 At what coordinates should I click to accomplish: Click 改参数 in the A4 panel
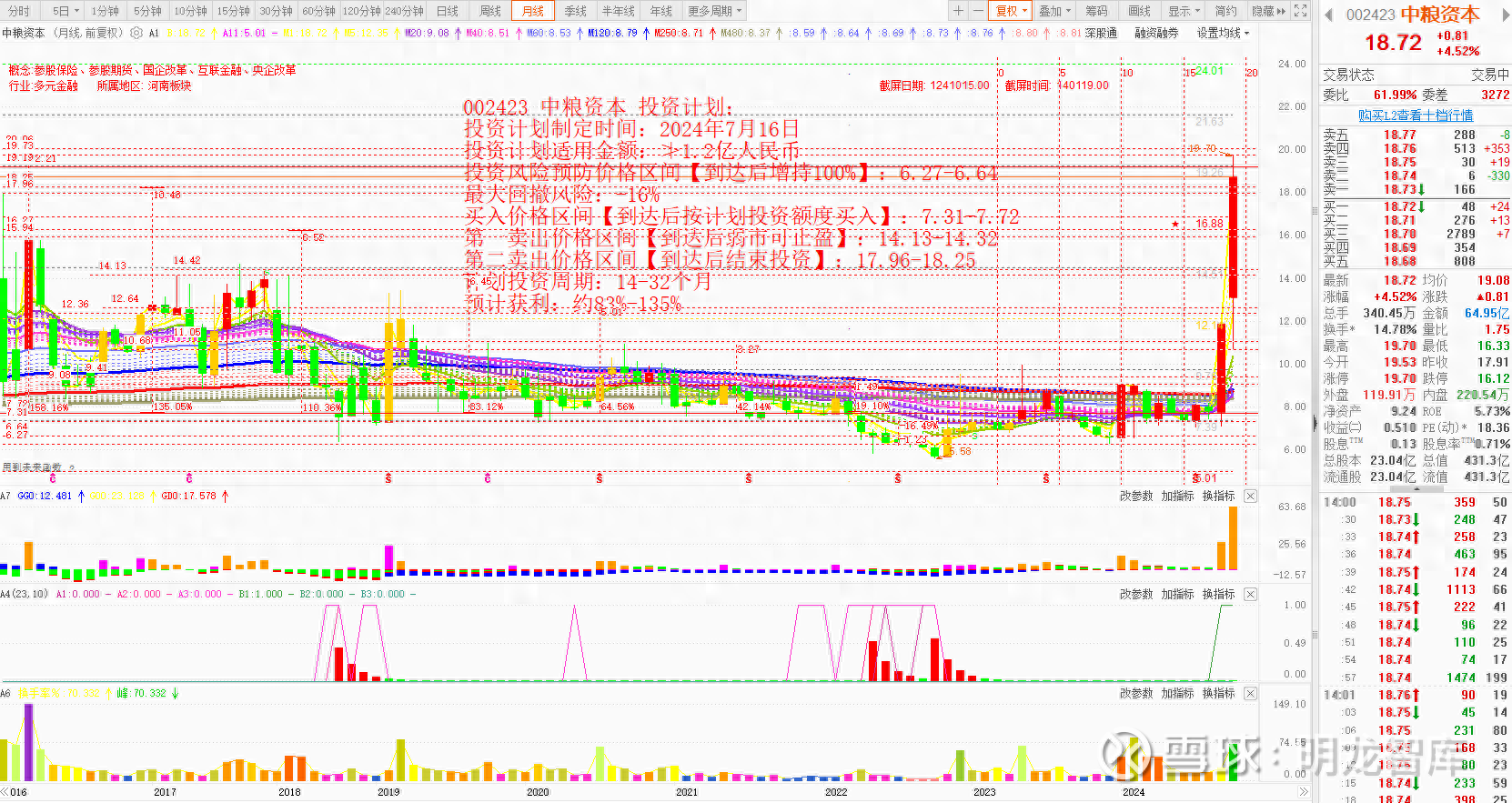pos(1136,594)
